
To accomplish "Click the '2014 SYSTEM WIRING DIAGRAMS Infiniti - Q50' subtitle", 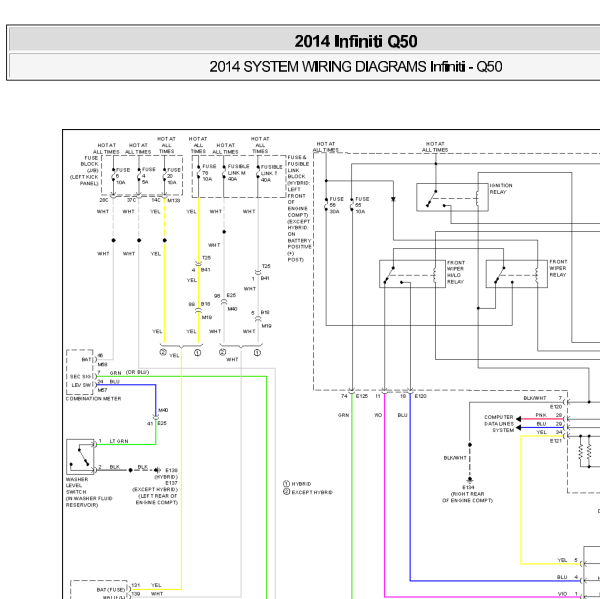I will click(x=355, y=67).
